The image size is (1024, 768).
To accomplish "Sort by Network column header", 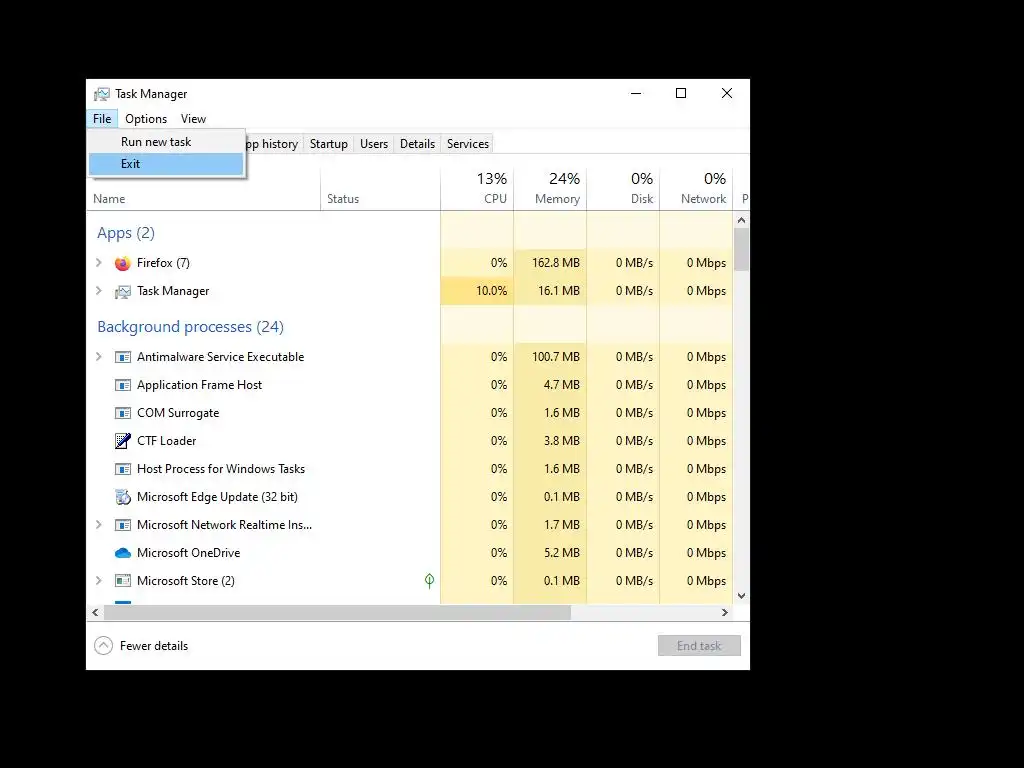I will [696, 189].
